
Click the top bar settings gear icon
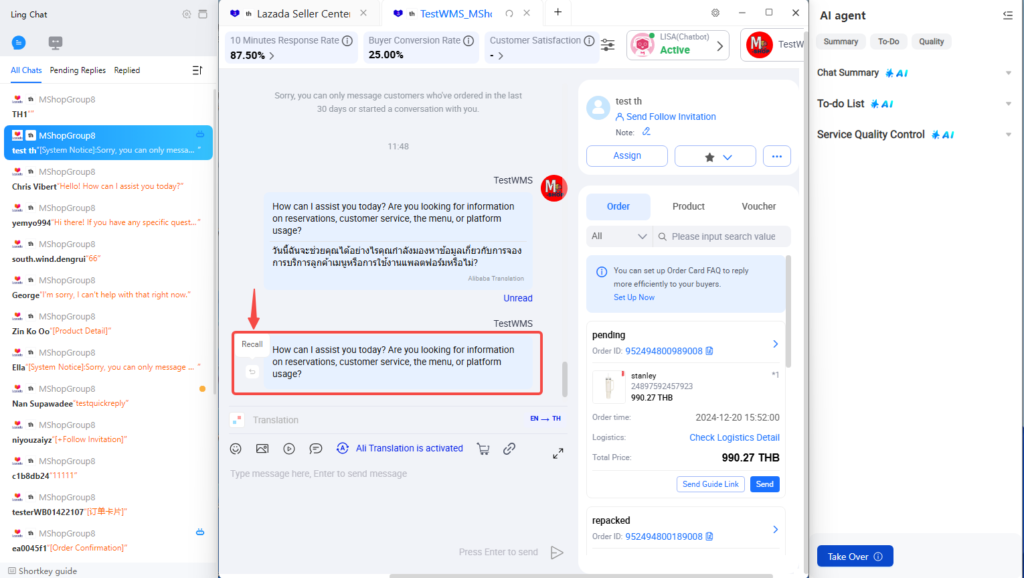point(715,12)
